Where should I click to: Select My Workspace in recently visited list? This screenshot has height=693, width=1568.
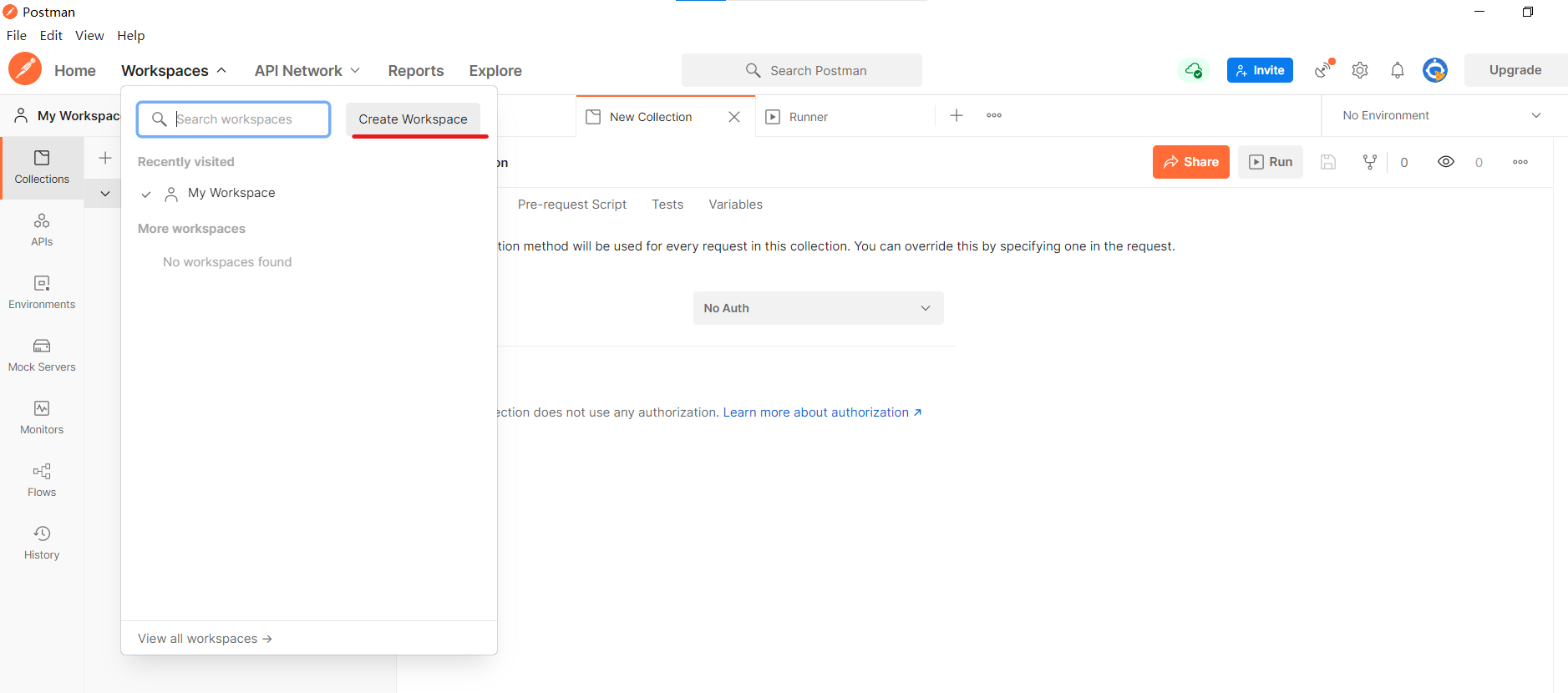(x=231, y=193)
